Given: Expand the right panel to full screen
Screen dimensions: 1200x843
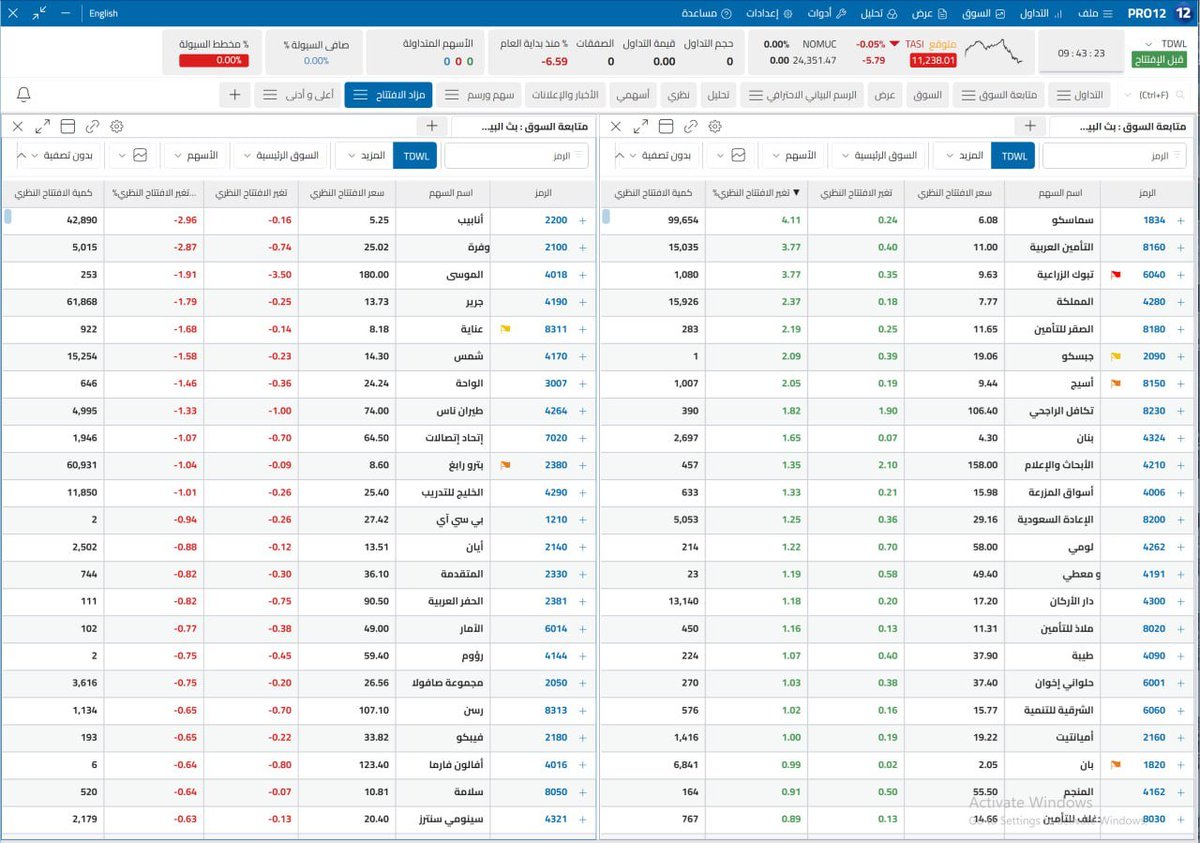Looking at the screenshot, I should [x=640, y=127].
